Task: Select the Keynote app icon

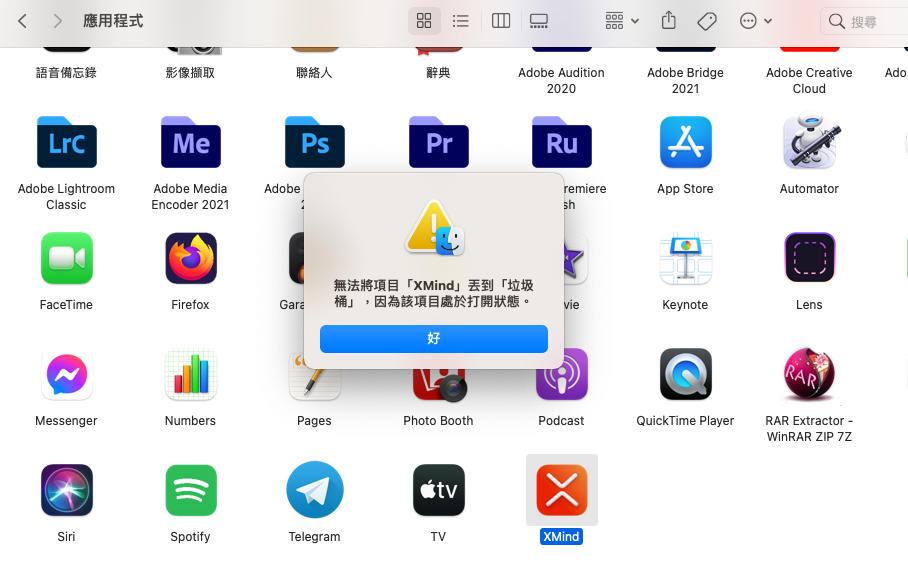Action: coord(686,258)
